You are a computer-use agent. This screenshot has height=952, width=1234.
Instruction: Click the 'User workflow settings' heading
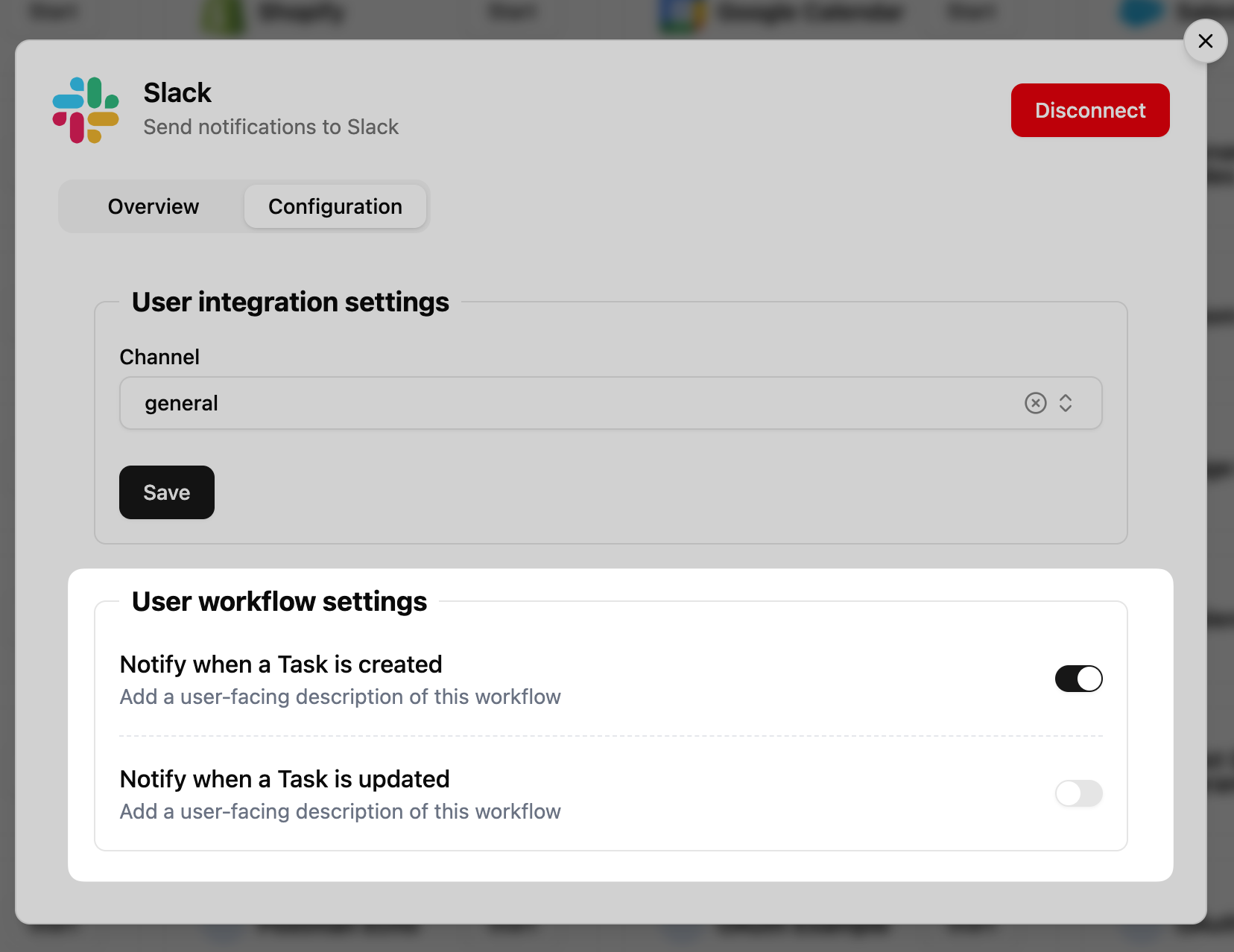pos(279,601)
